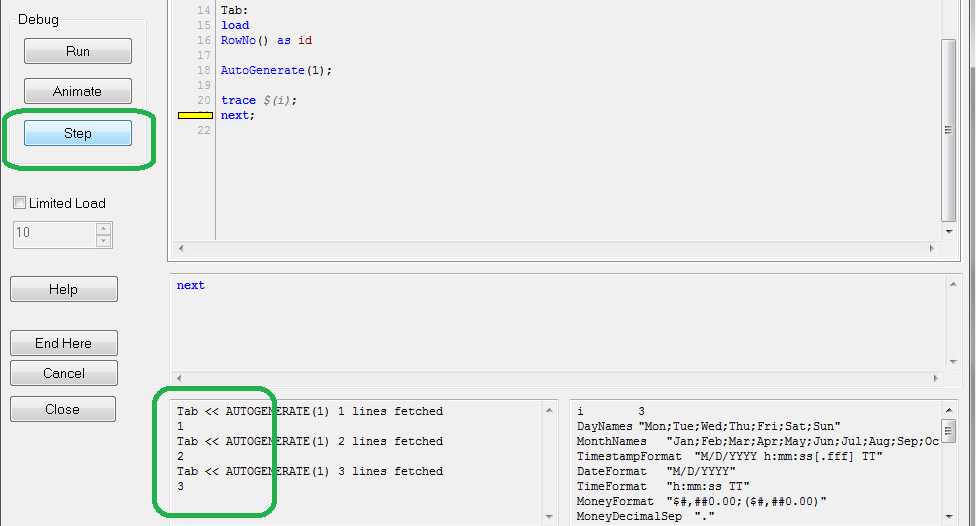Click line number 14 in gutter
This screenshot has width=976, height=526.
tap(204, 11)
